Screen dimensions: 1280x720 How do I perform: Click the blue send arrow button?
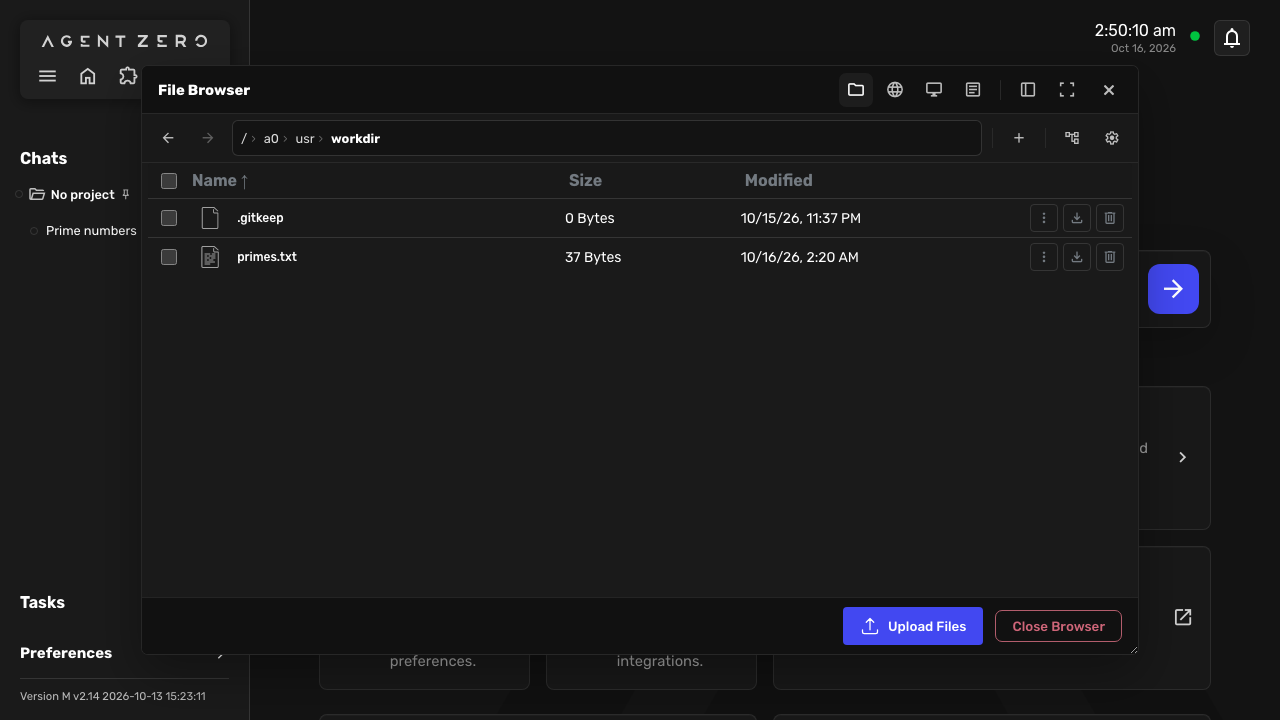(1173, 289)
